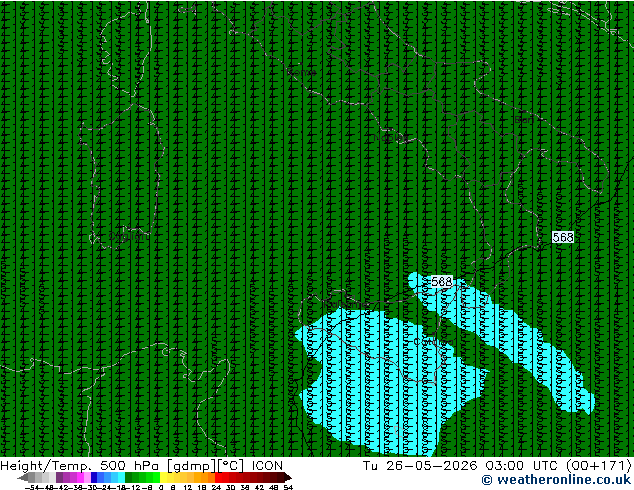The image size is (634, 490).
Task: Click the 568 contour label over the cyan area
Action: [x=442, y=281]
